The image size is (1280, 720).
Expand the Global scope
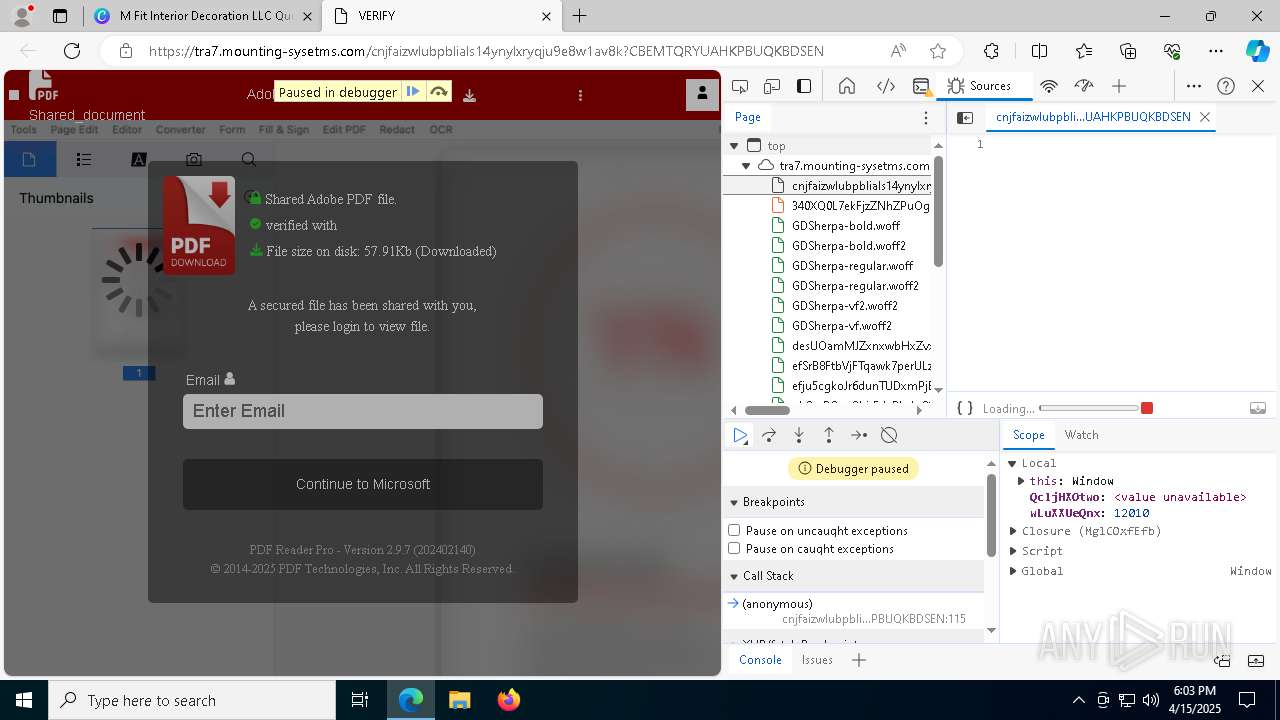pos(1013,571)
